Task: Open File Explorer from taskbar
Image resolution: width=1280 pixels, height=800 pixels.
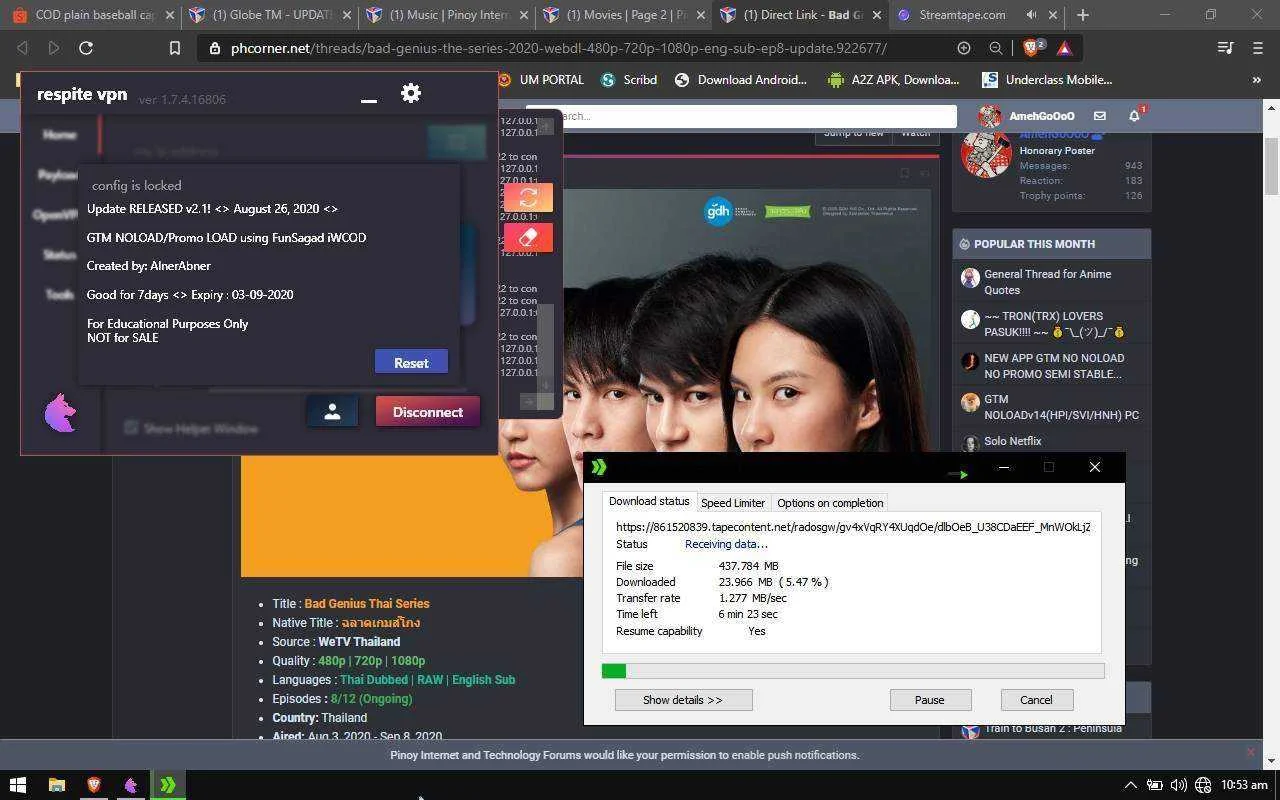Action: [56, 785]
